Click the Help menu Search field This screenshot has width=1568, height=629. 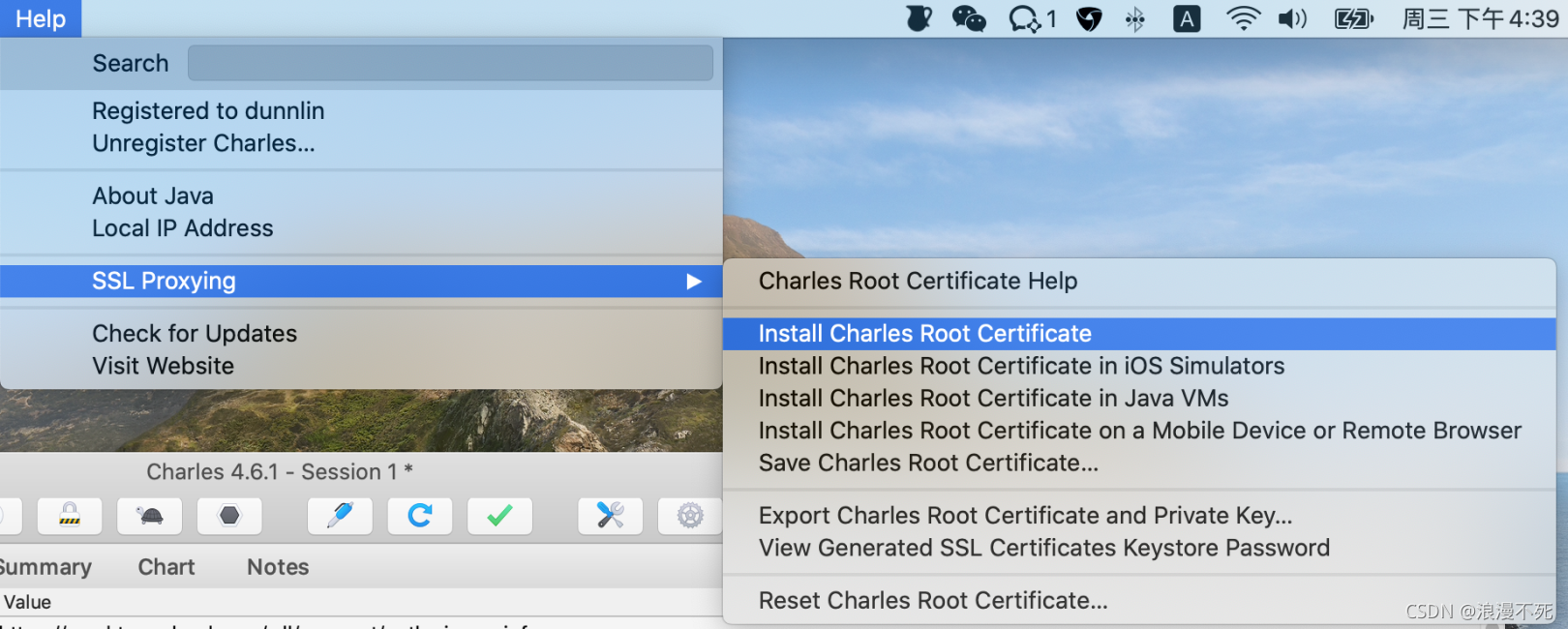(450, 63)
